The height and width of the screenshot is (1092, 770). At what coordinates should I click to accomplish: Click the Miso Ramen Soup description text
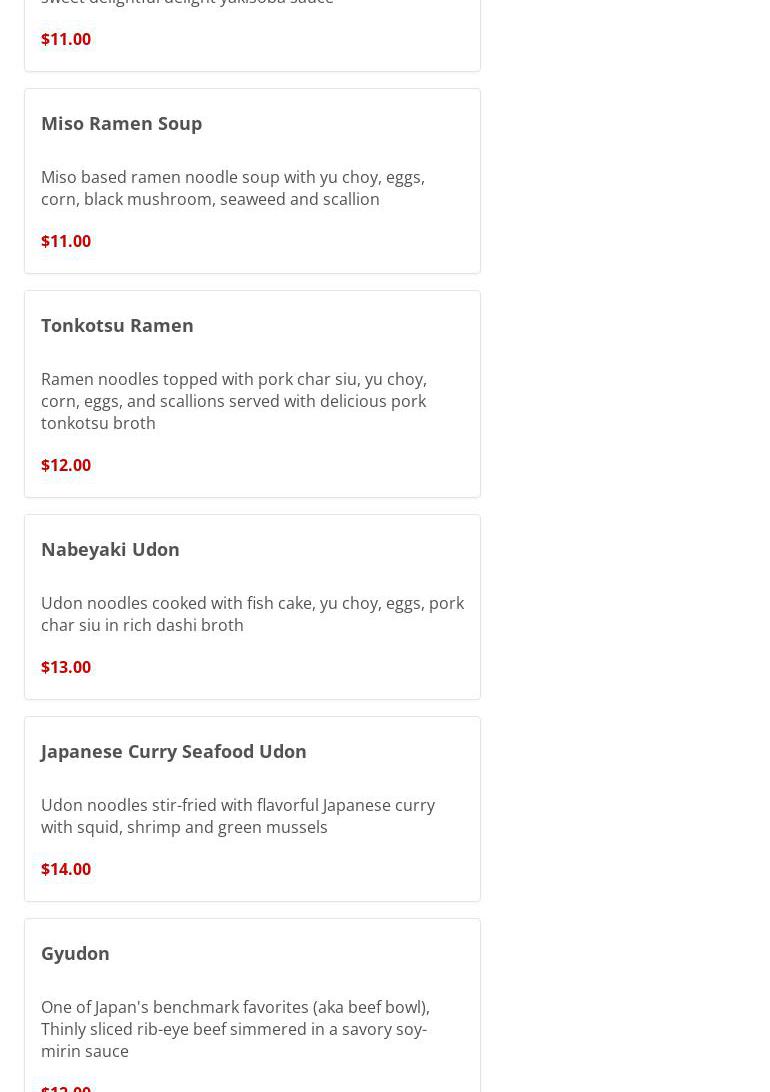[x=233, y=188]
